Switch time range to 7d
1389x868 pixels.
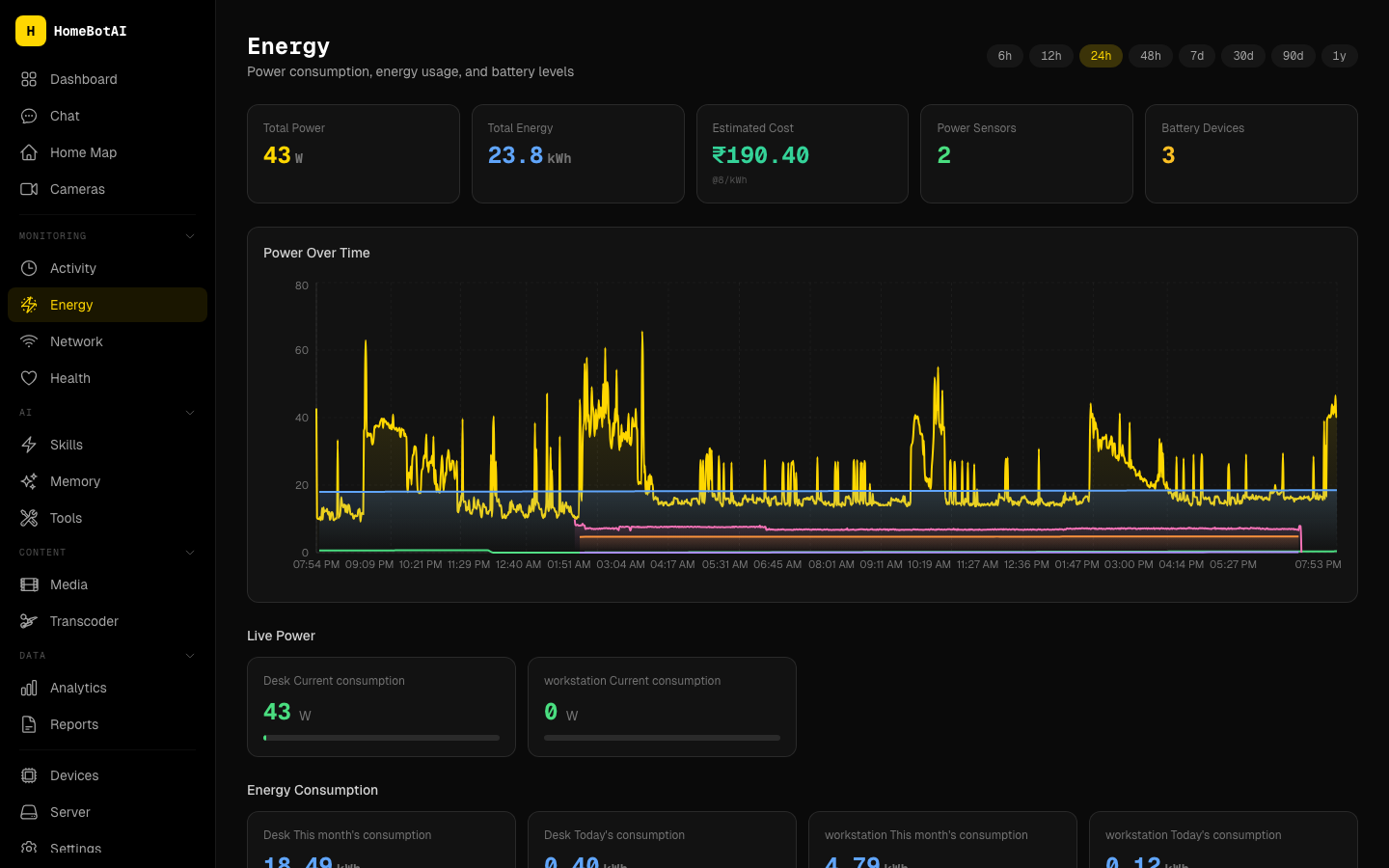1196,56
